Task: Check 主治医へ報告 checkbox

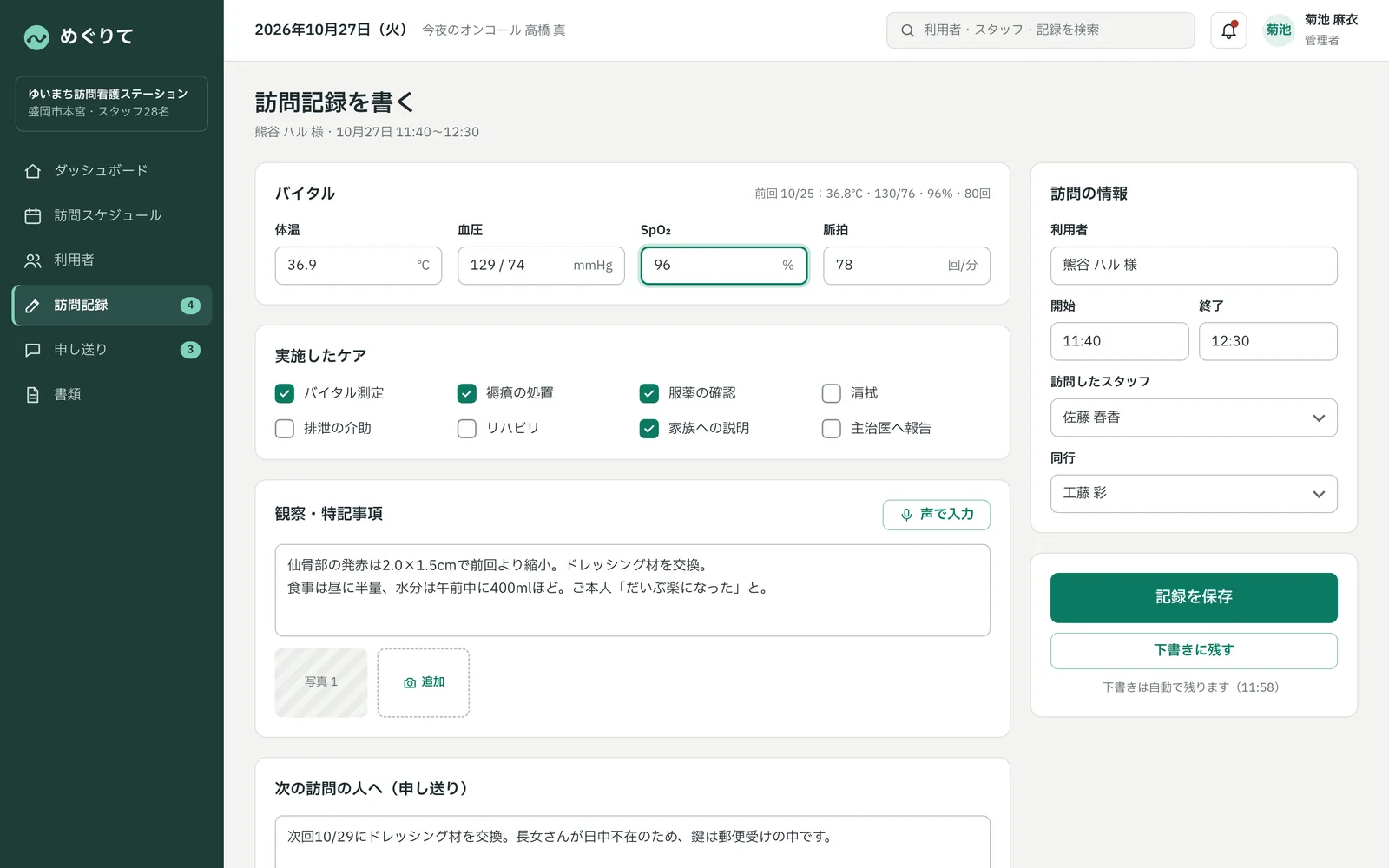Action: pyautogui.click(x=832, y=429)
